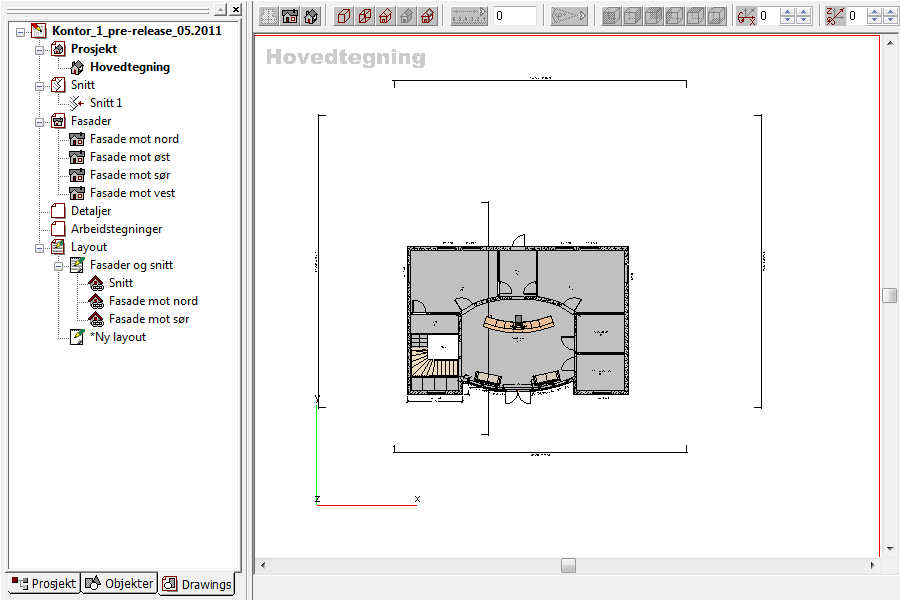Click the vertical scrollbar thumb
This screenshot has height=600, width=900.
(890, 295)
